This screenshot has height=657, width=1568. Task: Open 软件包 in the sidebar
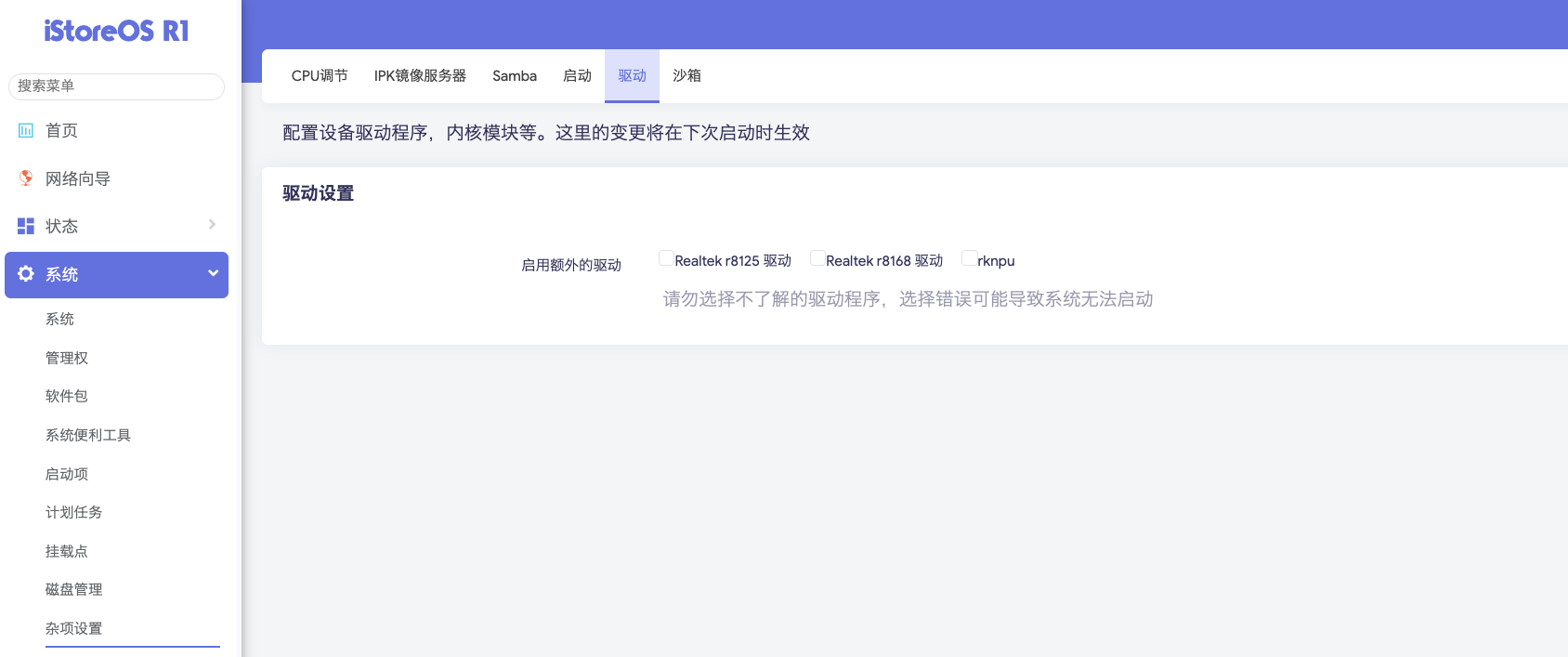tap(67, 396)
